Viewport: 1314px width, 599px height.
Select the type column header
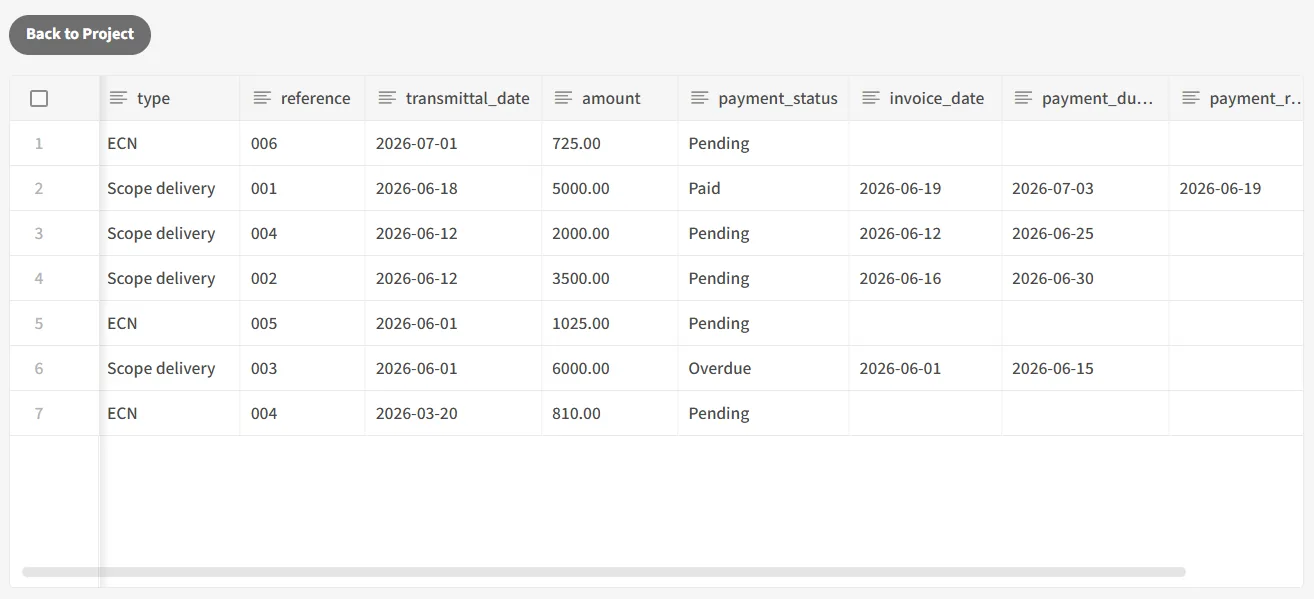[170, 98]
